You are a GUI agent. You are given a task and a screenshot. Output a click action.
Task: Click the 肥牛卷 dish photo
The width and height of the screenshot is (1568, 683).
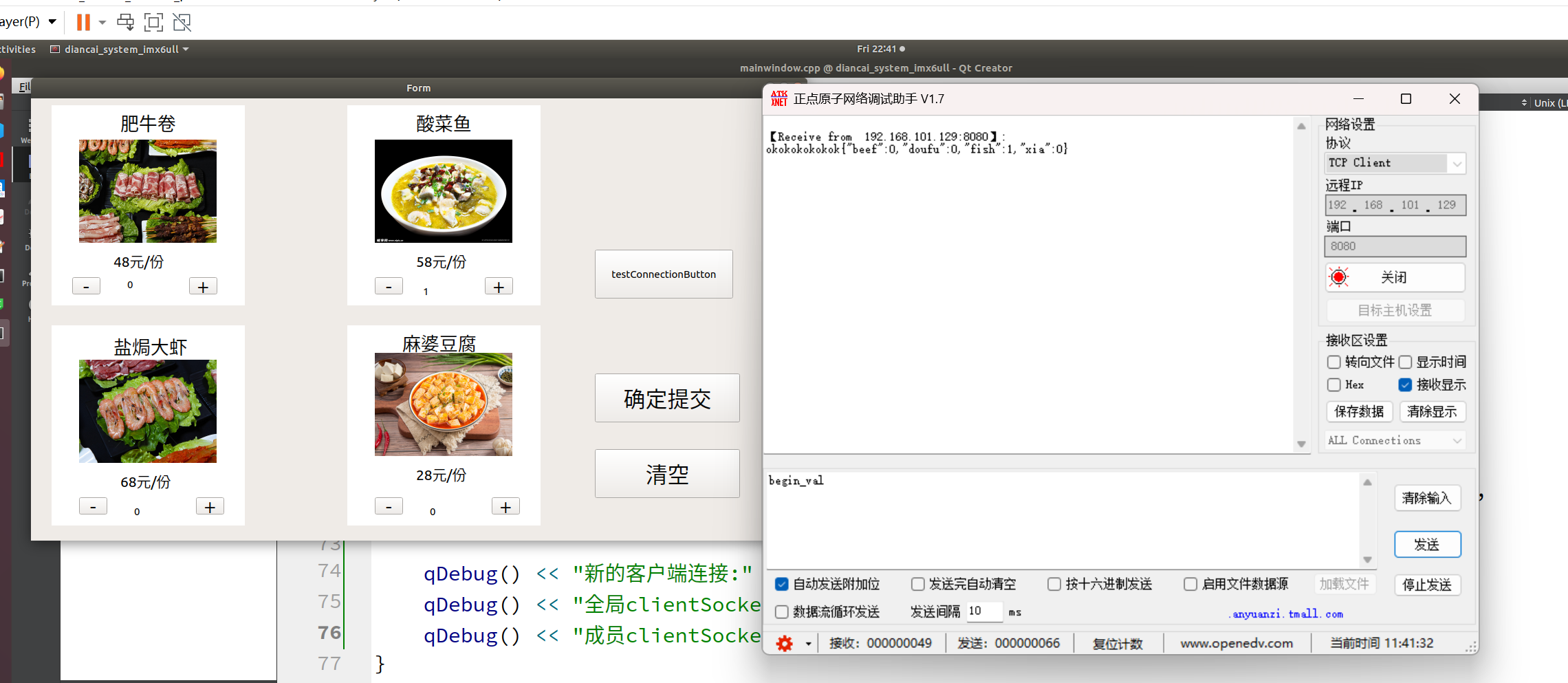(148, 191)
